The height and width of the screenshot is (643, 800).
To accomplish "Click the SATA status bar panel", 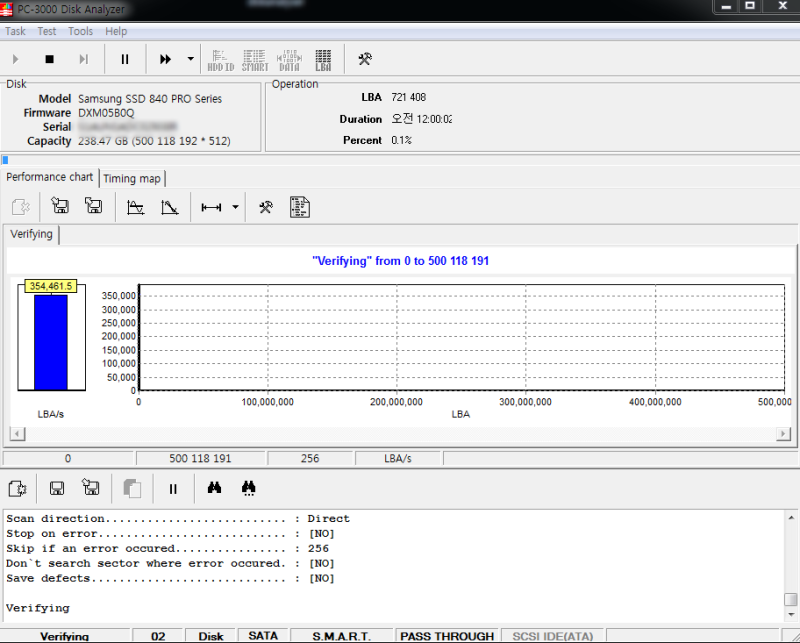I will 263,636.
